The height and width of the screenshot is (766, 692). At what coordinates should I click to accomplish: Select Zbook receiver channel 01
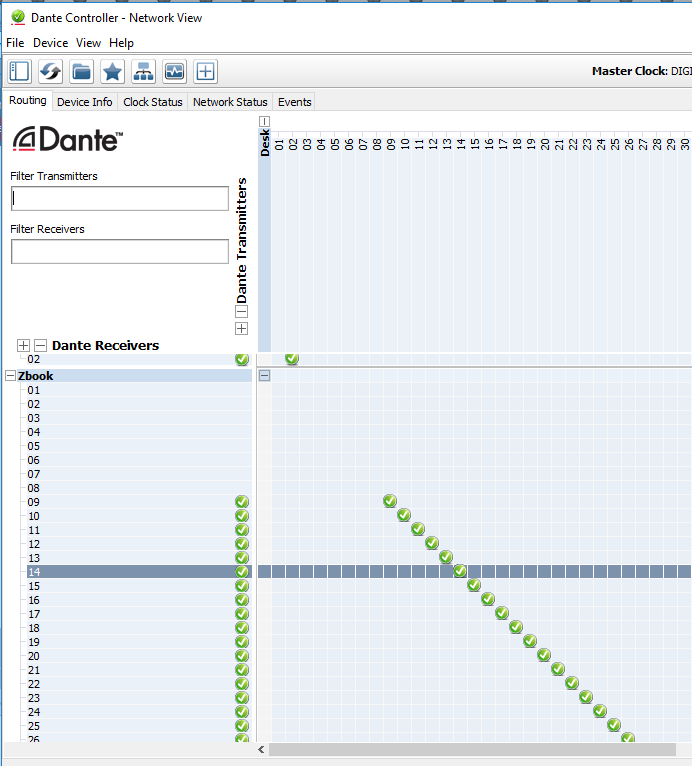[x=33, y=390]
